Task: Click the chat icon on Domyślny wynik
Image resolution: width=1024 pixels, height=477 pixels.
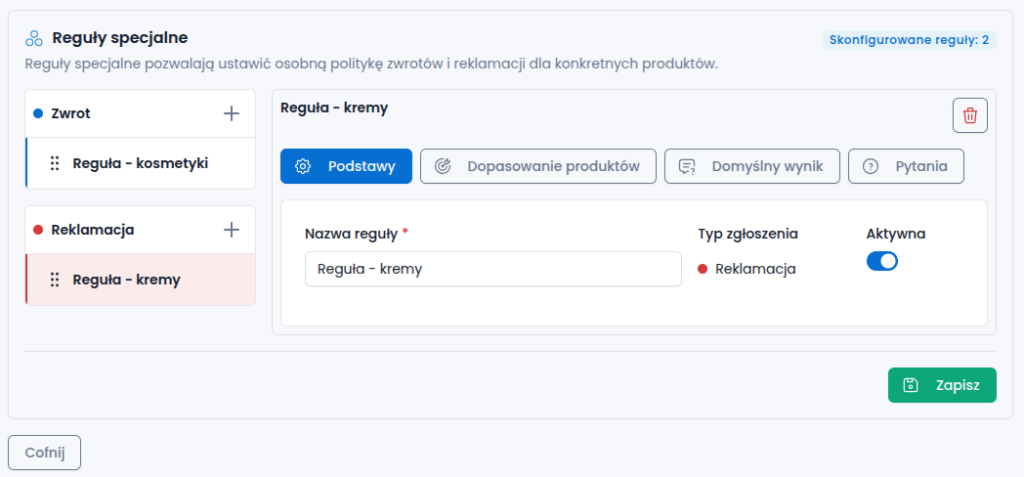Action: 686,166
